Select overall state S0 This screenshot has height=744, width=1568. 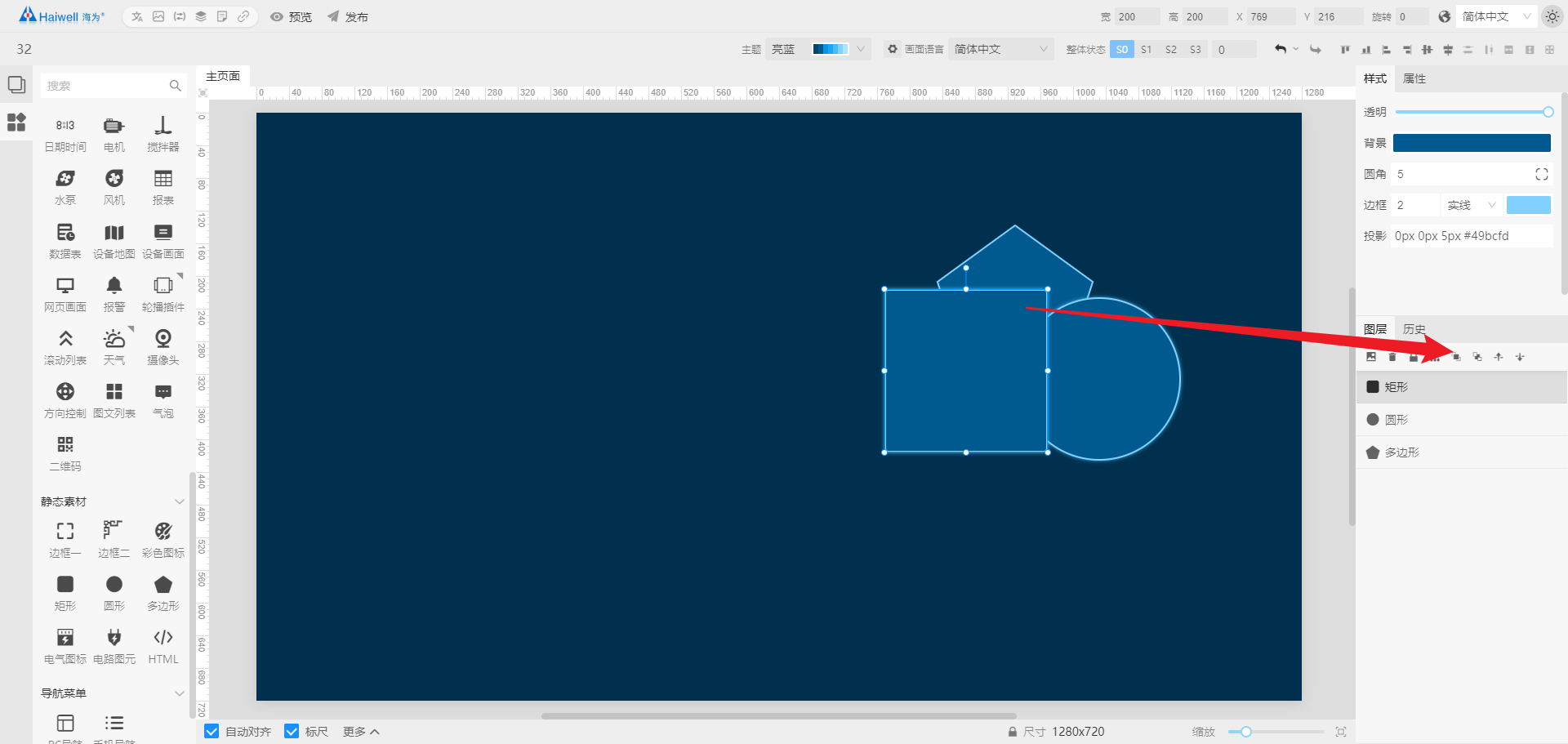tap(1122, 50)
